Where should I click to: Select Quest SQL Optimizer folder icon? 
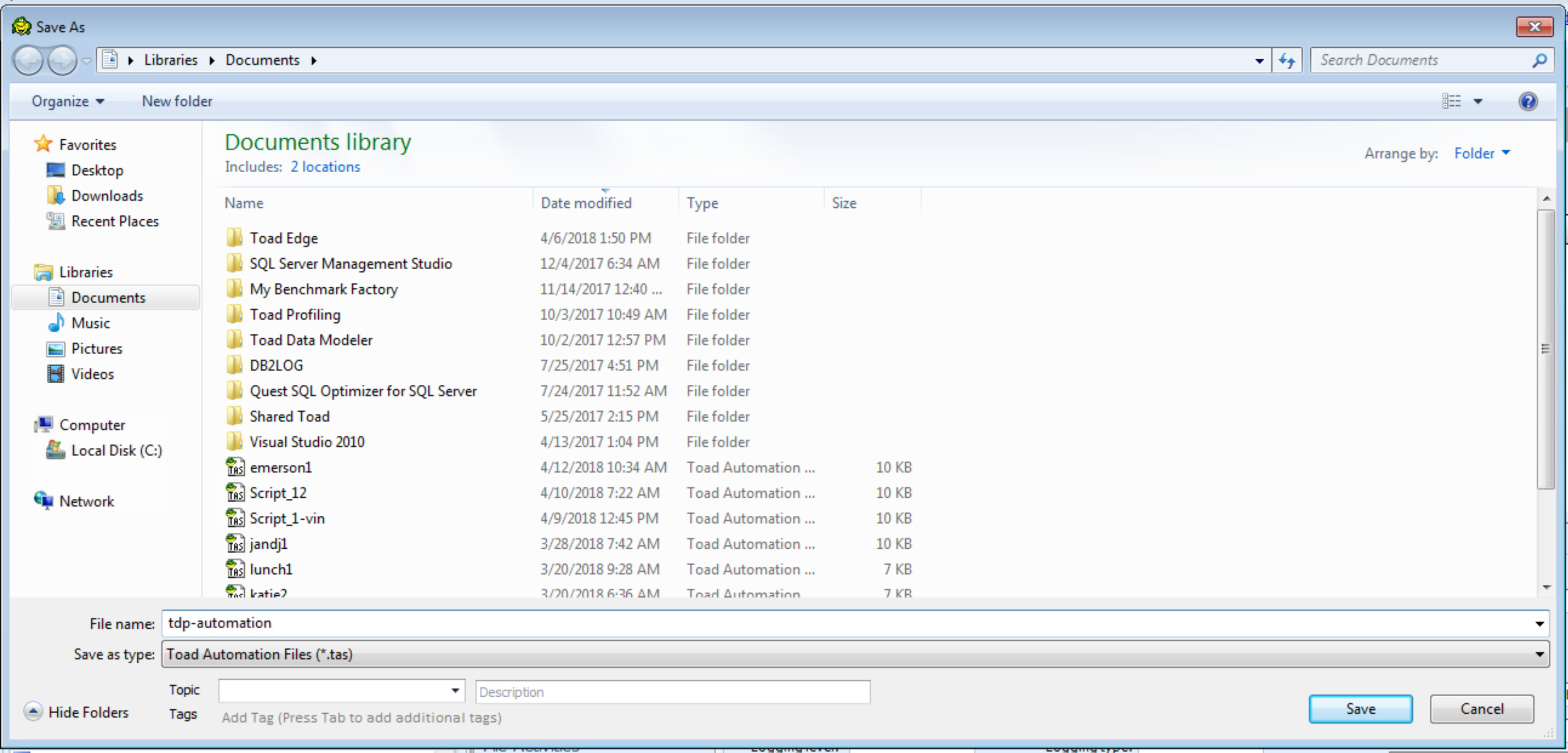click(x=235, y=392)
